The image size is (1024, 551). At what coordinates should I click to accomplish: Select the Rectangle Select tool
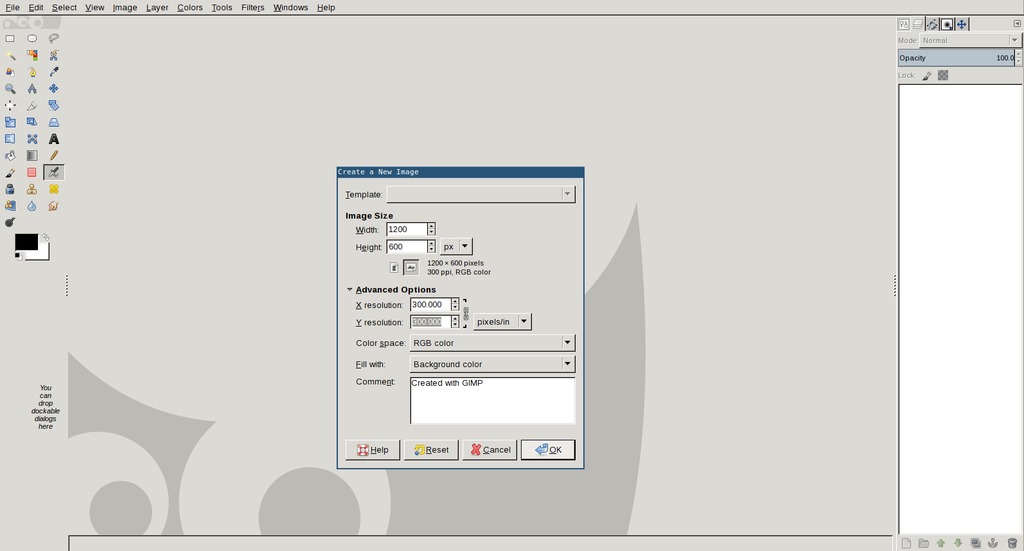tap(10, 39)
